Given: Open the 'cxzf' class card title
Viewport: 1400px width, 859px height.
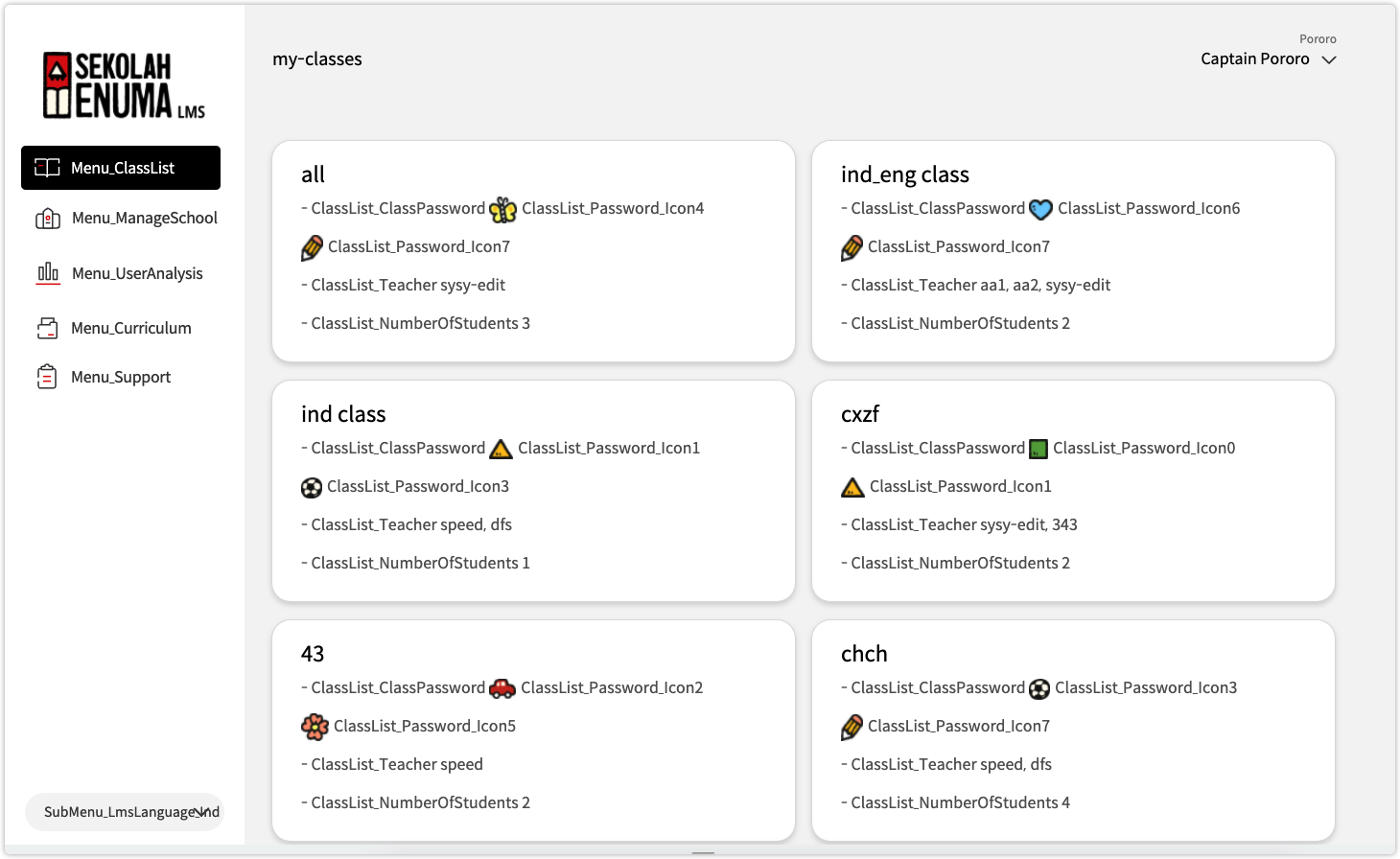Looking at the screenshot, I should point(859,414).
